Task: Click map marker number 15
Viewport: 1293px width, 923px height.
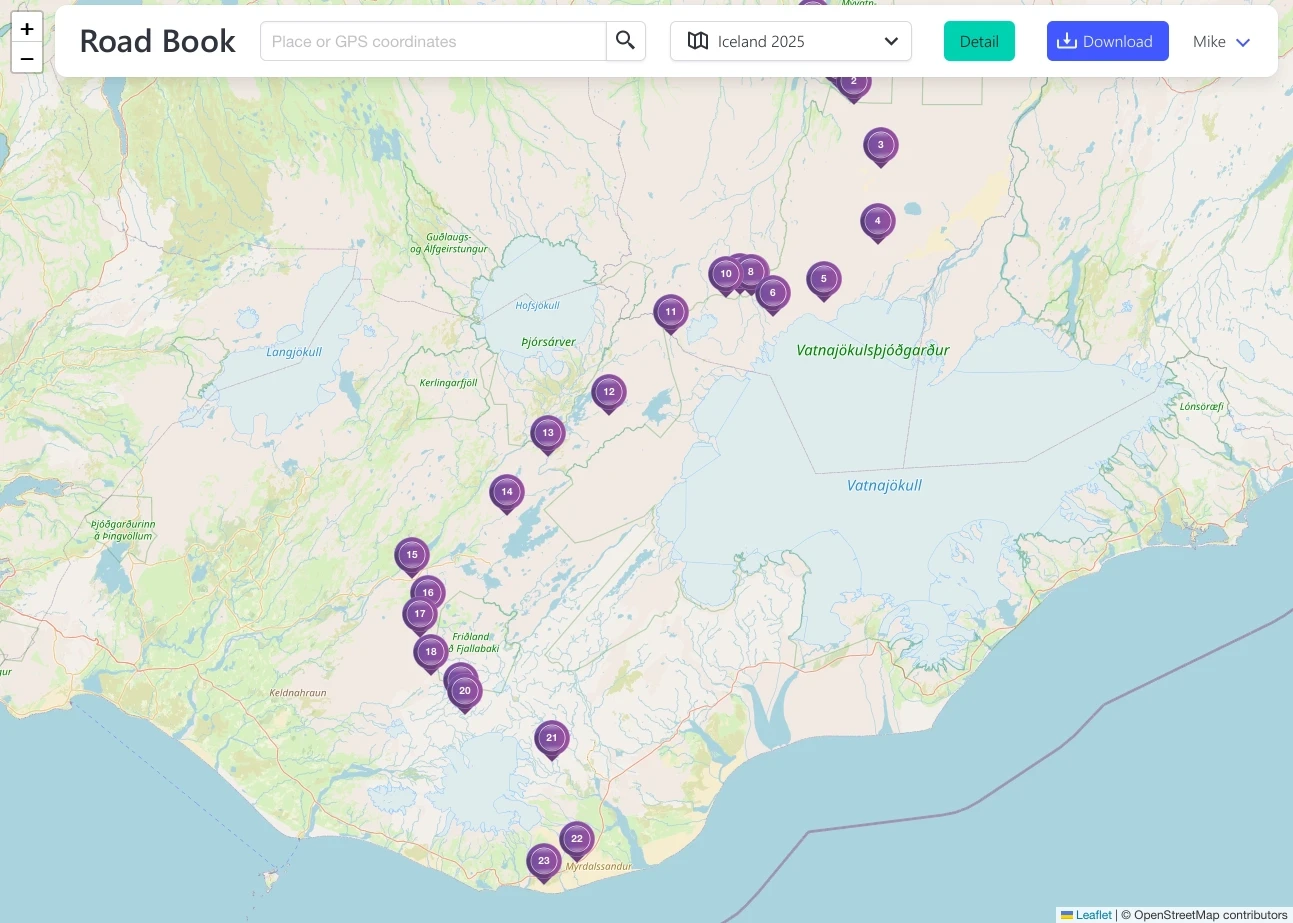Action: point(411,554)
